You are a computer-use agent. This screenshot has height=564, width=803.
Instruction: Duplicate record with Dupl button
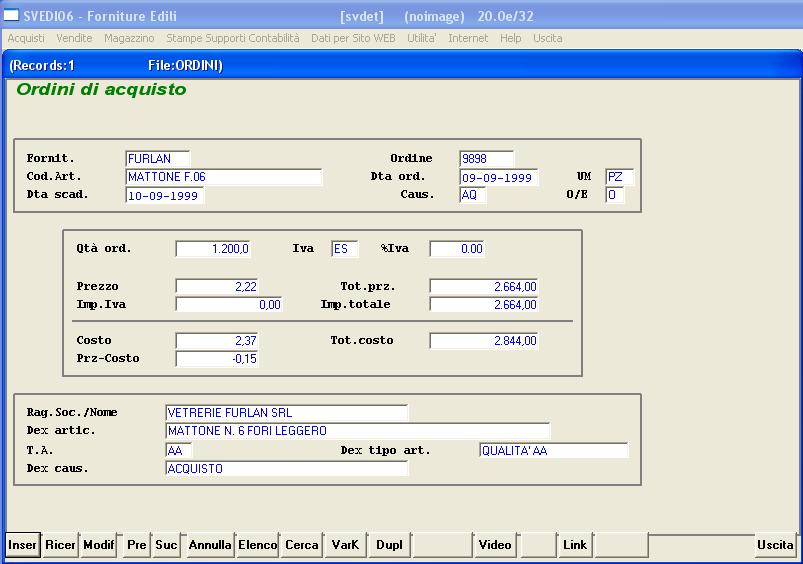click(x=389, y=545)
